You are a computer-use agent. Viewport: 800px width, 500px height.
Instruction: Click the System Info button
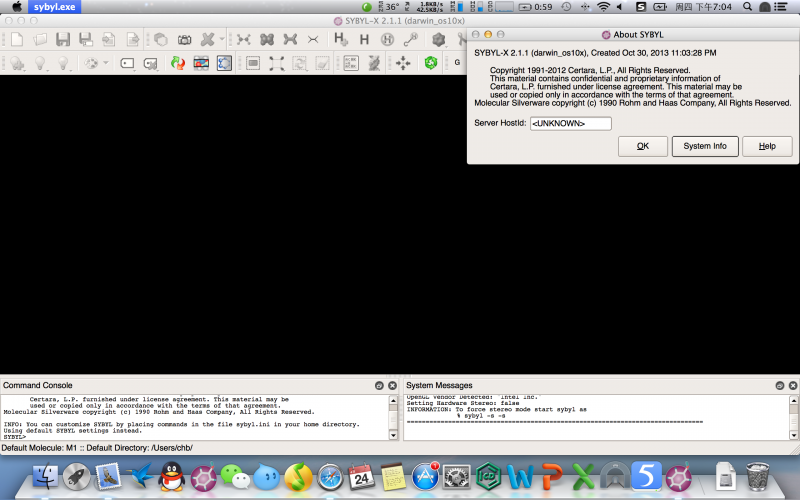tap(705, 146)
